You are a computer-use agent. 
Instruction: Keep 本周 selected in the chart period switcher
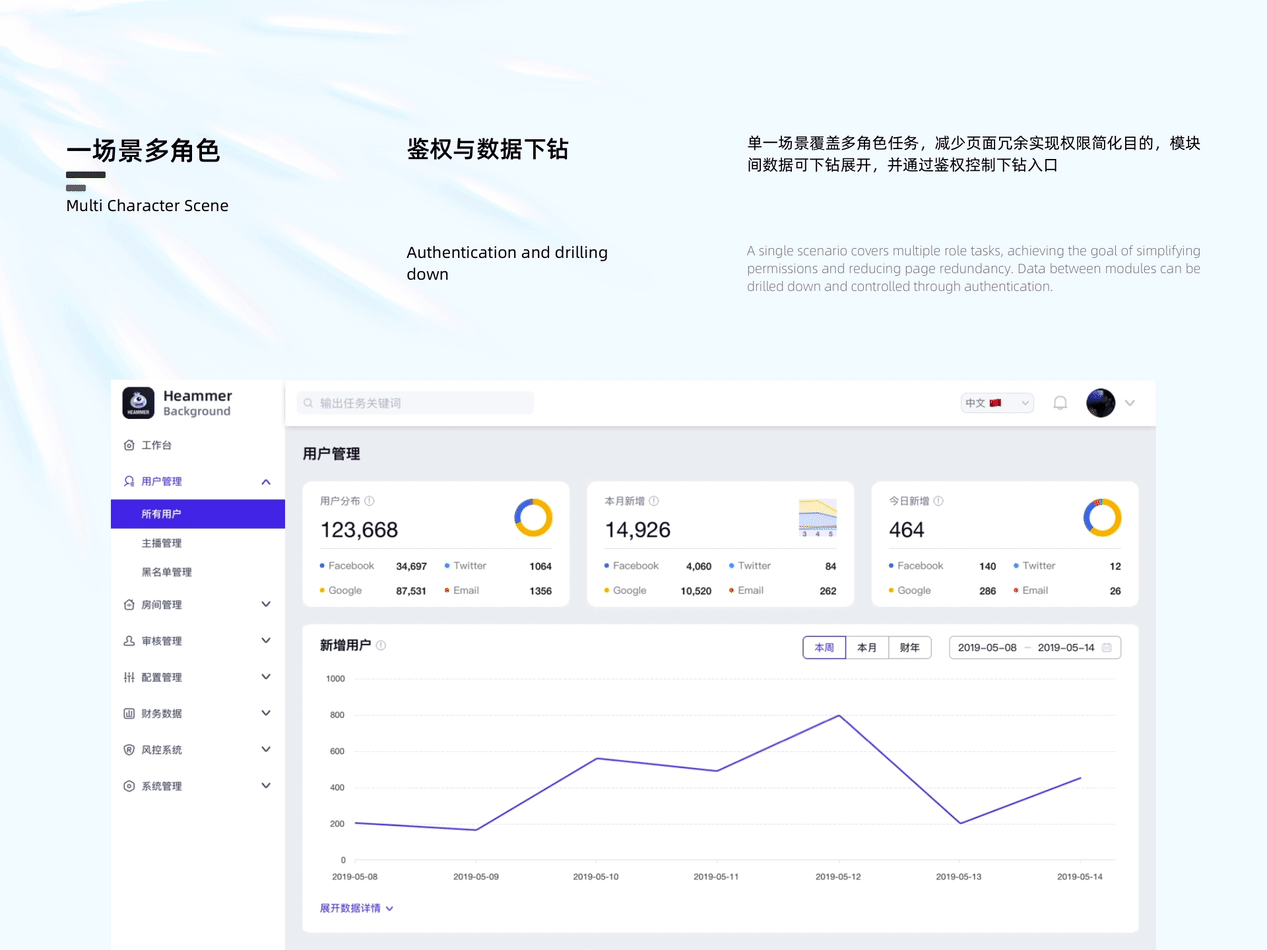[823, 647]
